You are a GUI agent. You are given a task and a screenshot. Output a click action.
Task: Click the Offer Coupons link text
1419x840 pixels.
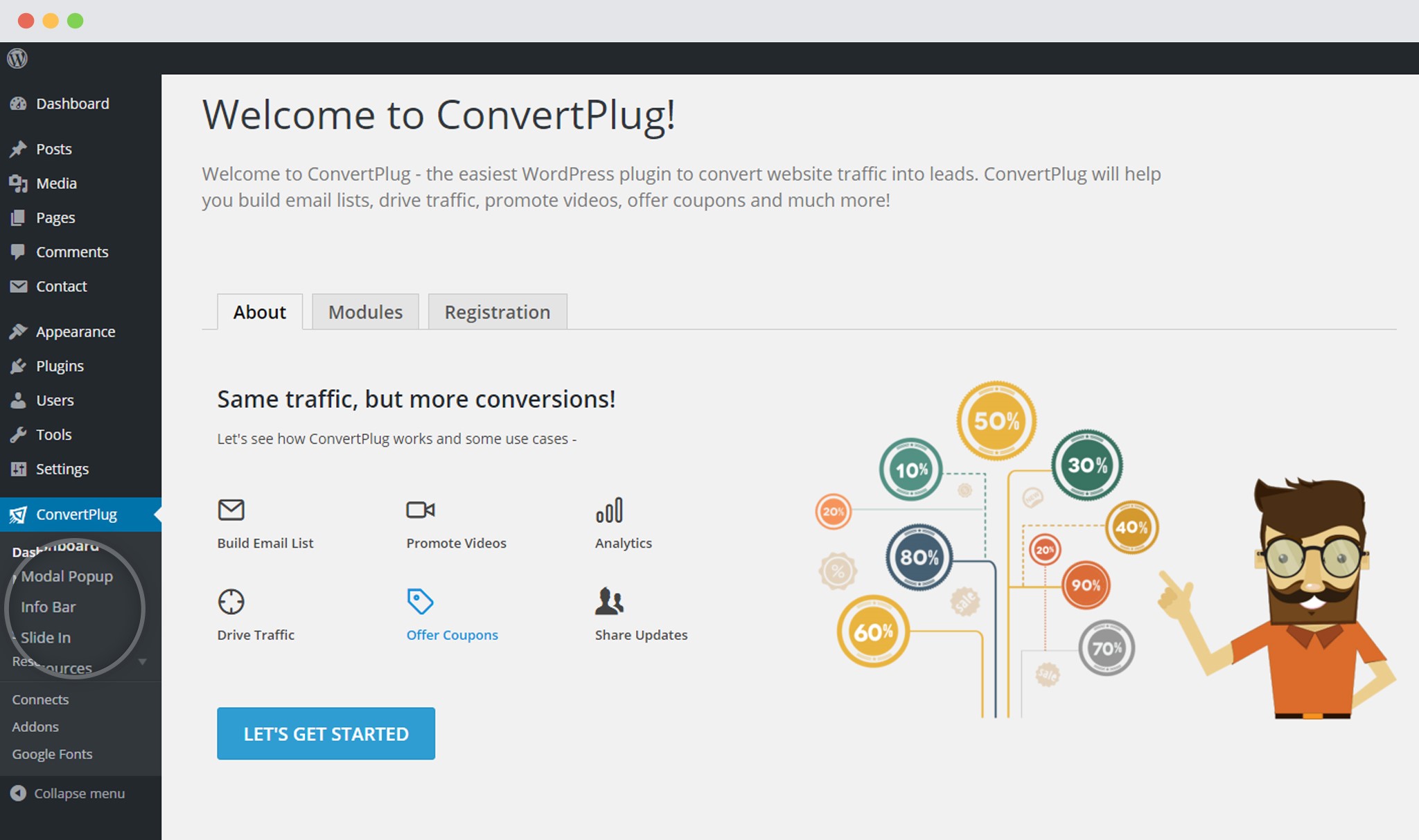point(452,635)
